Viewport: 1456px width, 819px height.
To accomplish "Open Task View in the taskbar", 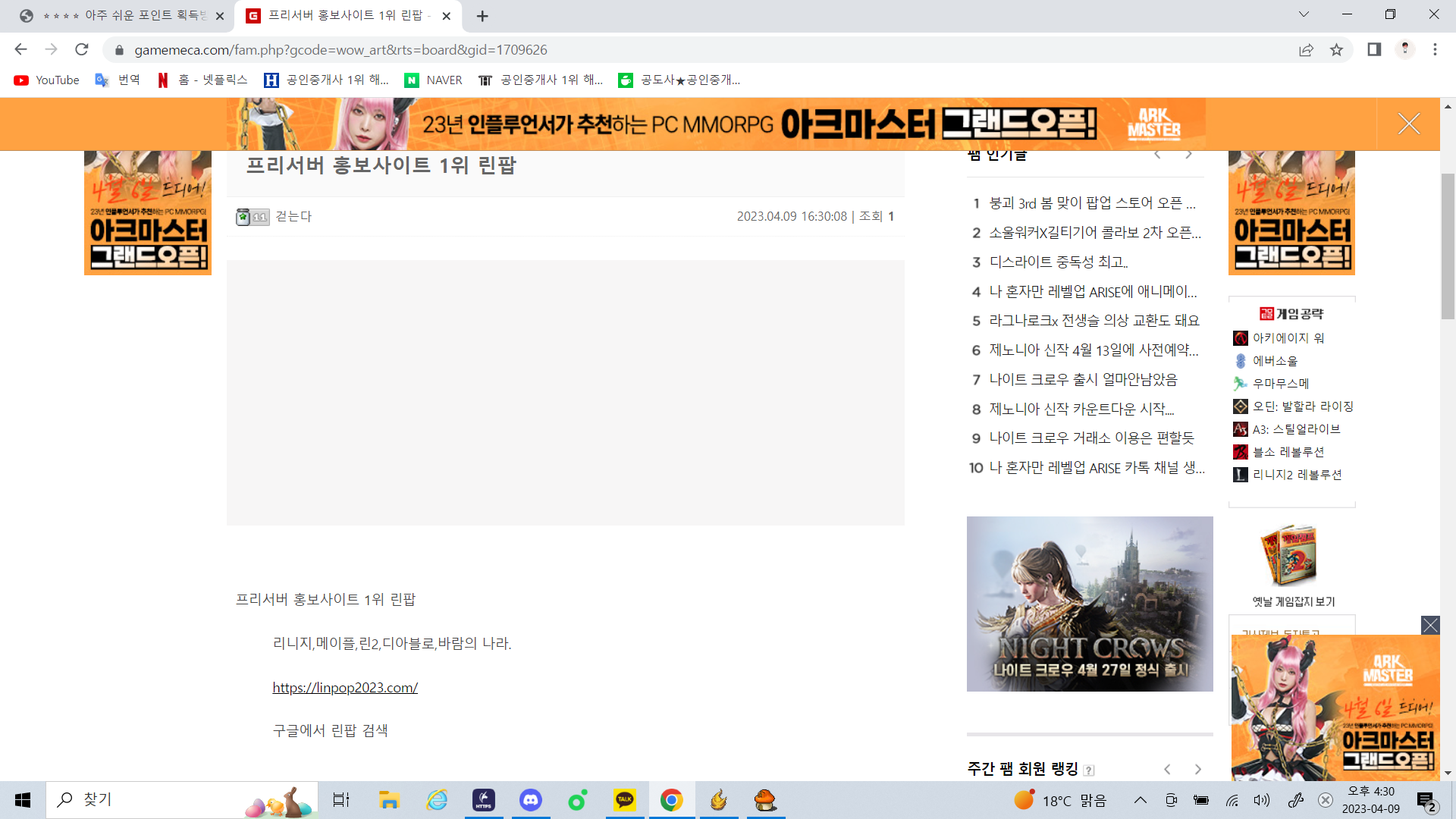I will coord(341,800).
